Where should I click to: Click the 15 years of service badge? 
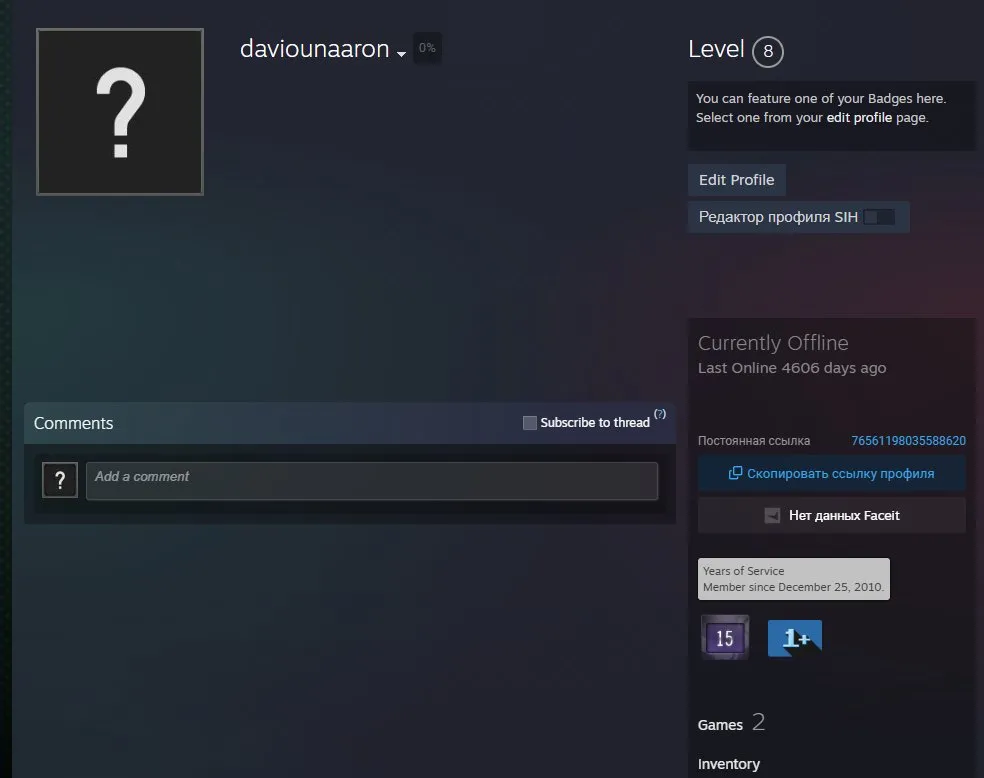coord(725,637)
